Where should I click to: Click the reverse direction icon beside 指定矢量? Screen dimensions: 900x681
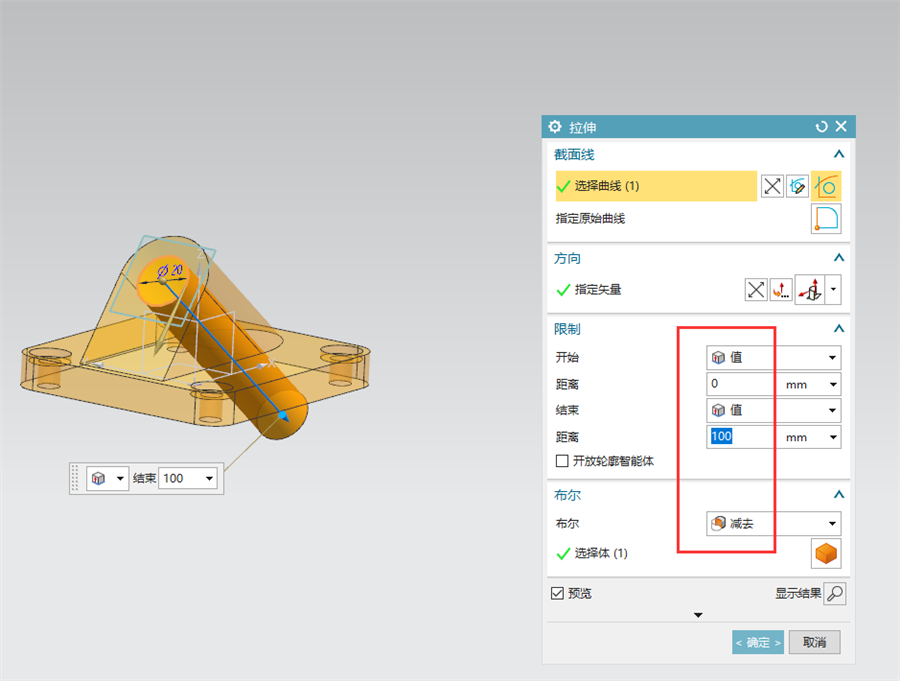click(756, 289)
